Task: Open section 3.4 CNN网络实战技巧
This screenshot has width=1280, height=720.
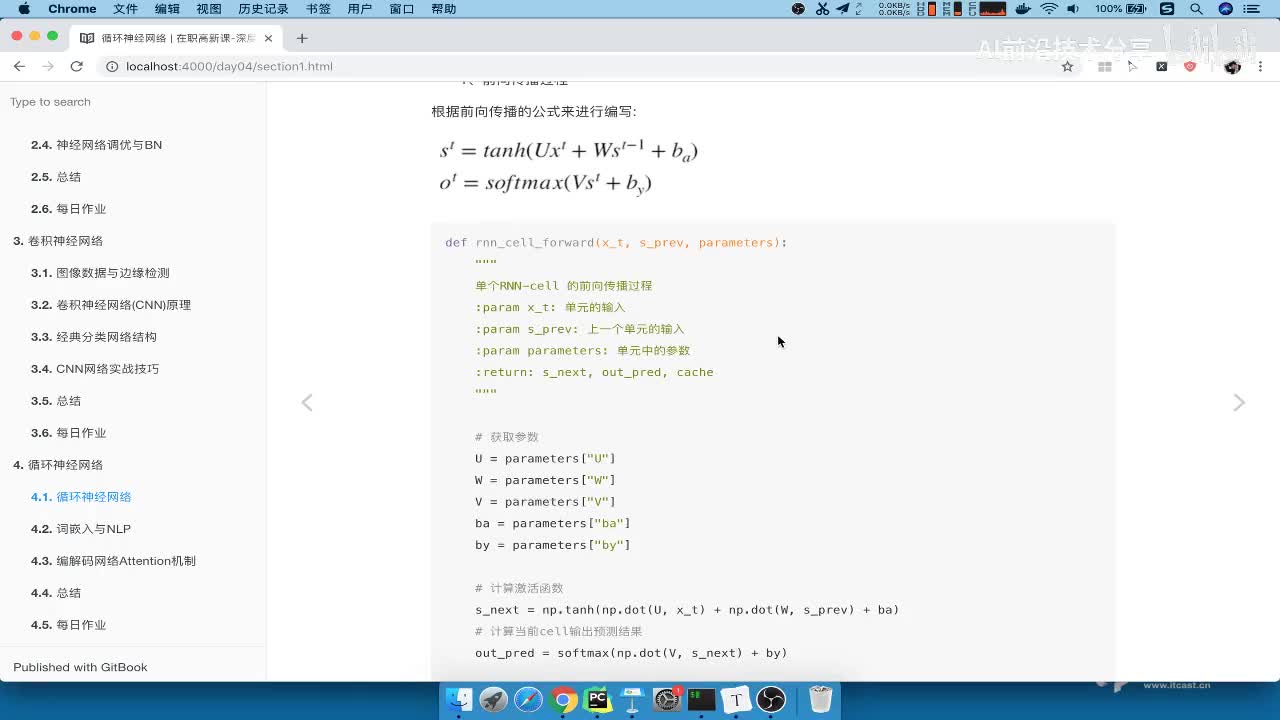Action: click(95, 369)
